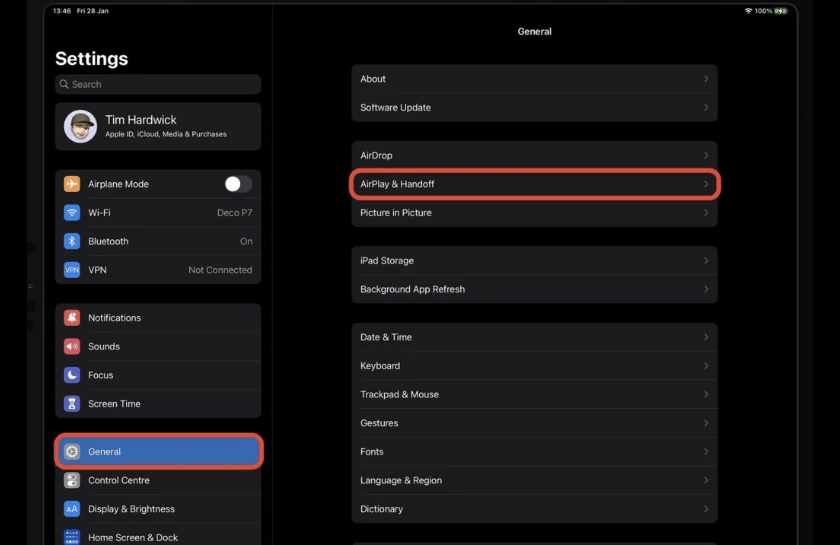840x545 pixels.
Task: Tap the Wi-Fi icon in sidebar
Action: pyautogui.click(x=72, y=212)
